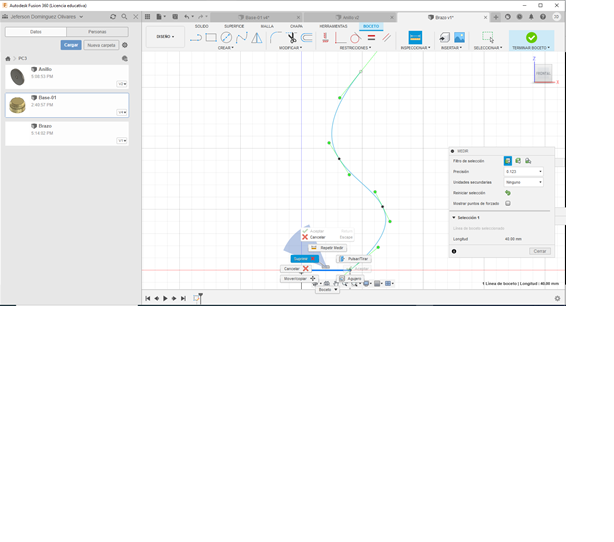Image resolution: width=614 pixels, height=542 pixels.
Task: Click the Cargar button
Action: [x=71, y=45]
